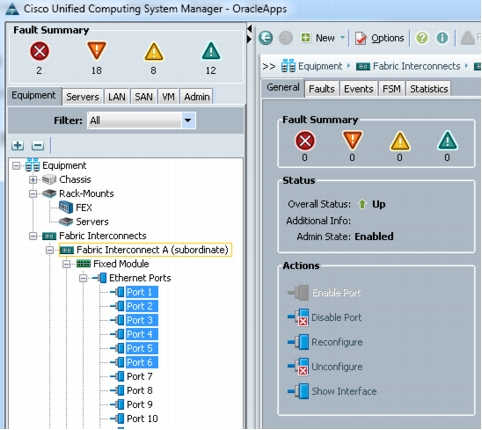Screen dimensions: 482x430
Task: Click the Show Interface action icon
Action: coord(299,391)
